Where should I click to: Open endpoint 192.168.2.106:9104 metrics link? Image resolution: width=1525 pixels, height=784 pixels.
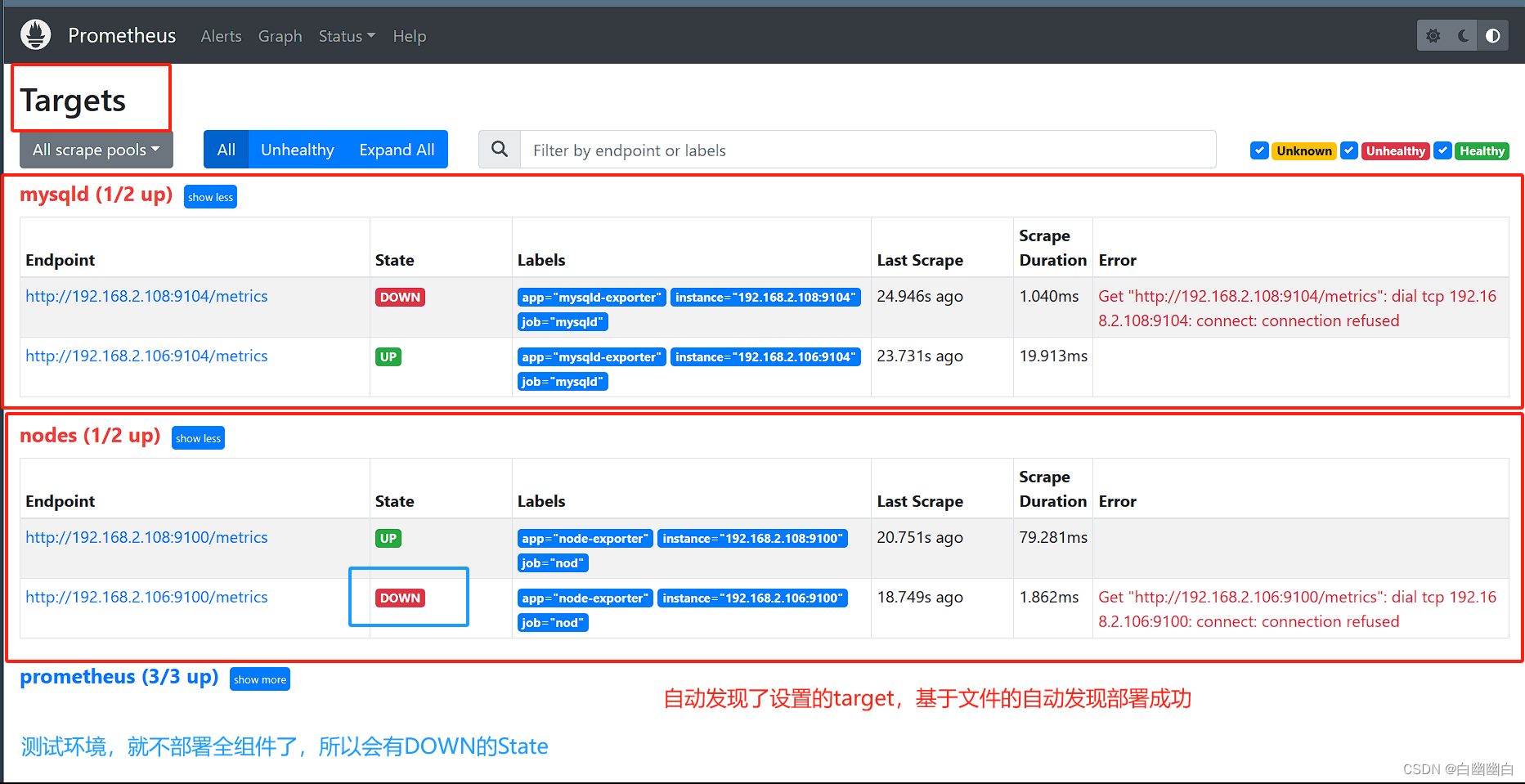click(x=146, y=356)
